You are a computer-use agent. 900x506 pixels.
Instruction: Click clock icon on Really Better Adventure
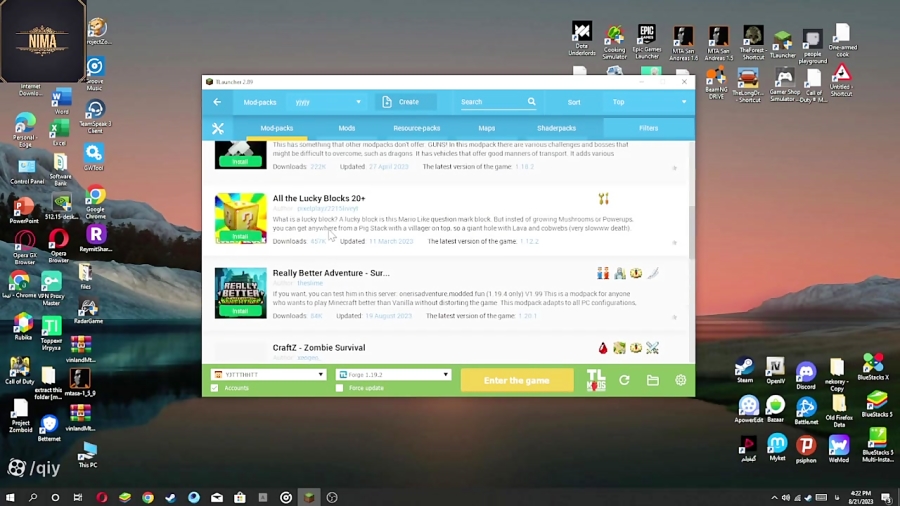636,274
